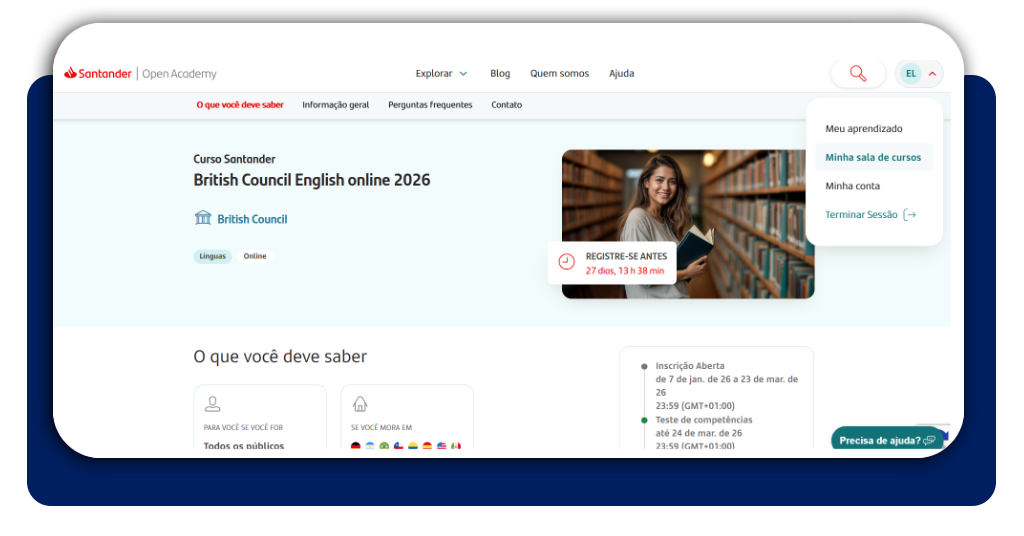Click the British Council institution icon
Screen dimensions: 1024x536
tap(203, 217)
